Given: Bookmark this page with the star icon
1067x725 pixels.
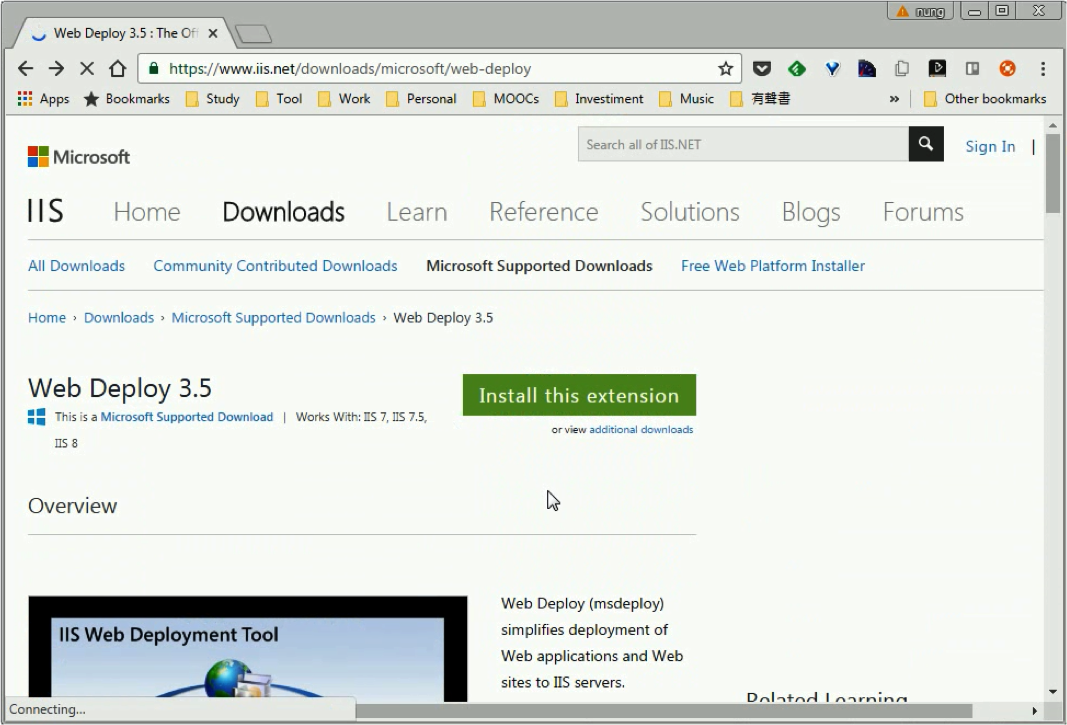Looking at the screenshot, I should point(725,69).
